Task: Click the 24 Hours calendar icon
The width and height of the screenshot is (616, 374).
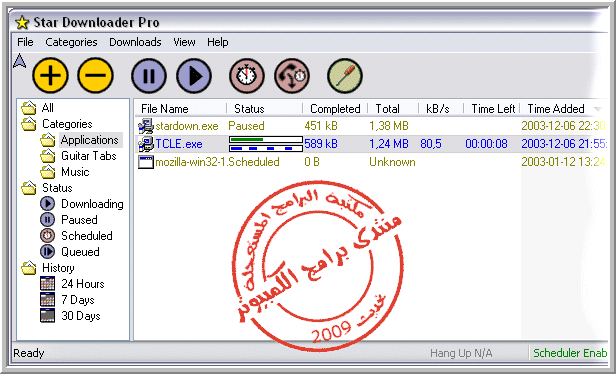Action: pyautogui.click(x=48, y=284)
